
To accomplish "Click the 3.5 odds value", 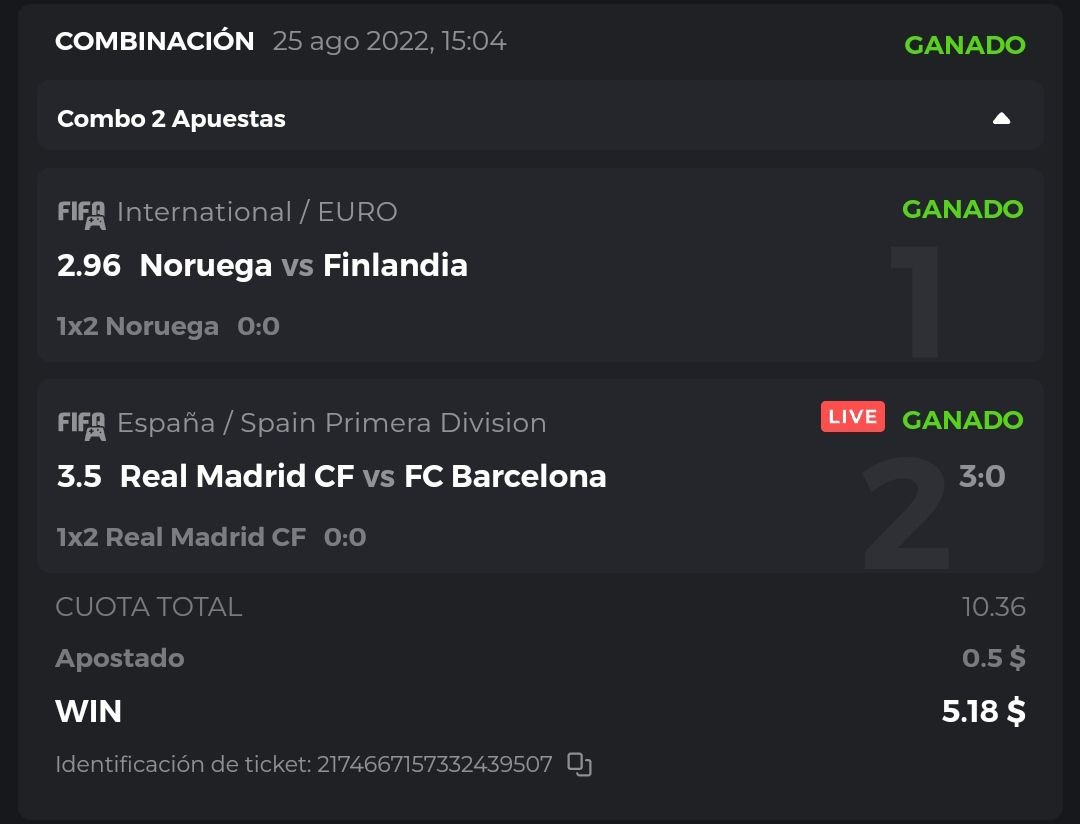I will coord(79,476).
